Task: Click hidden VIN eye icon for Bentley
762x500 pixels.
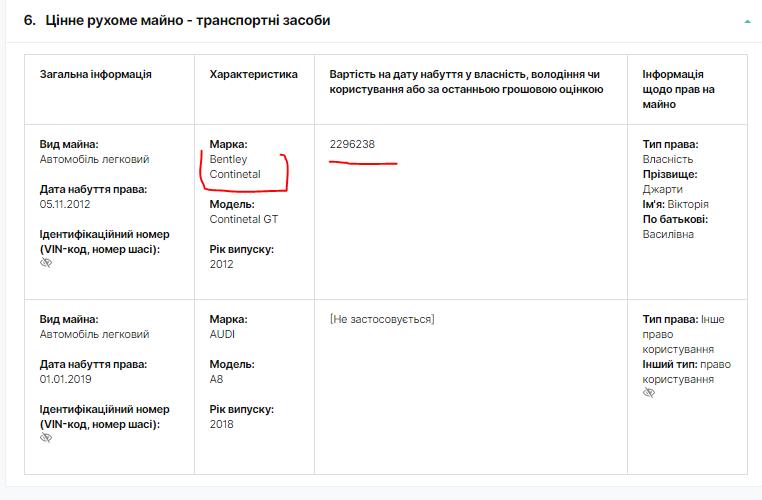Action: pos(46,263)
